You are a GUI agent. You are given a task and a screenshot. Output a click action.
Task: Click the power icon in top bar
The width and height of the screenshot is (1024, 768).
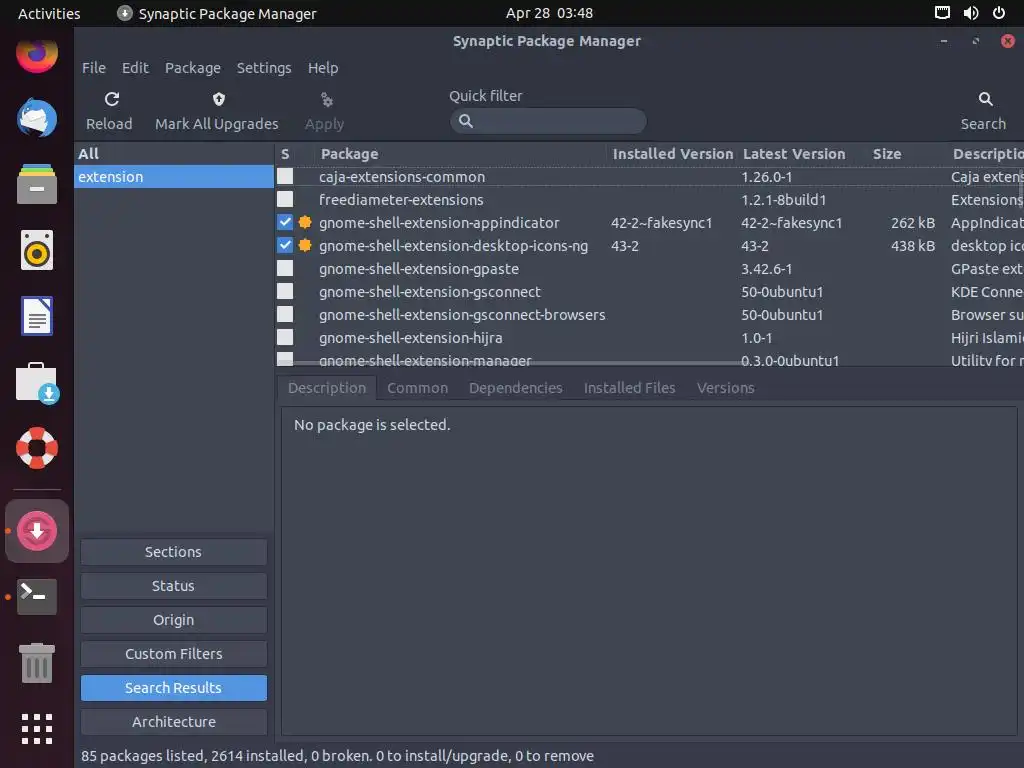coord(999,13)
